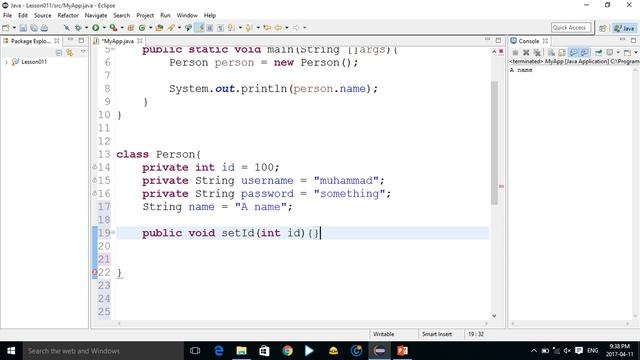Screen dimensions: 640x360
Task: Click the Debug bug icon in toolbar
Action: pyautogui.click(x=78, y=28)
